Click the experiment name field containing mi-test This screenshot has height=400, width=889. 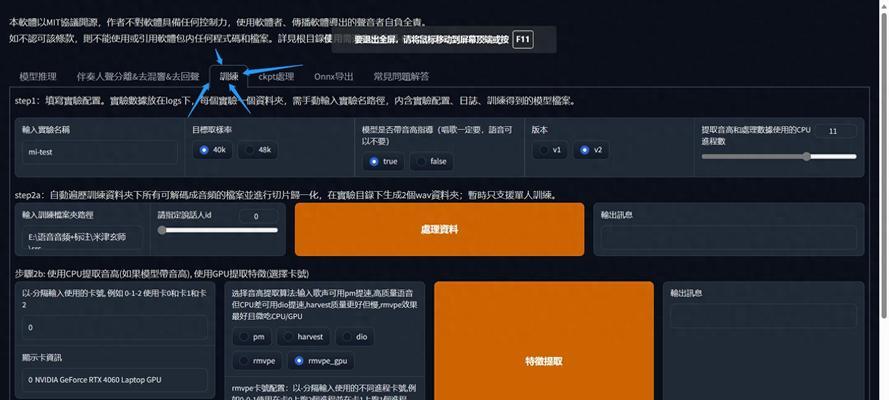pos(100,152)
